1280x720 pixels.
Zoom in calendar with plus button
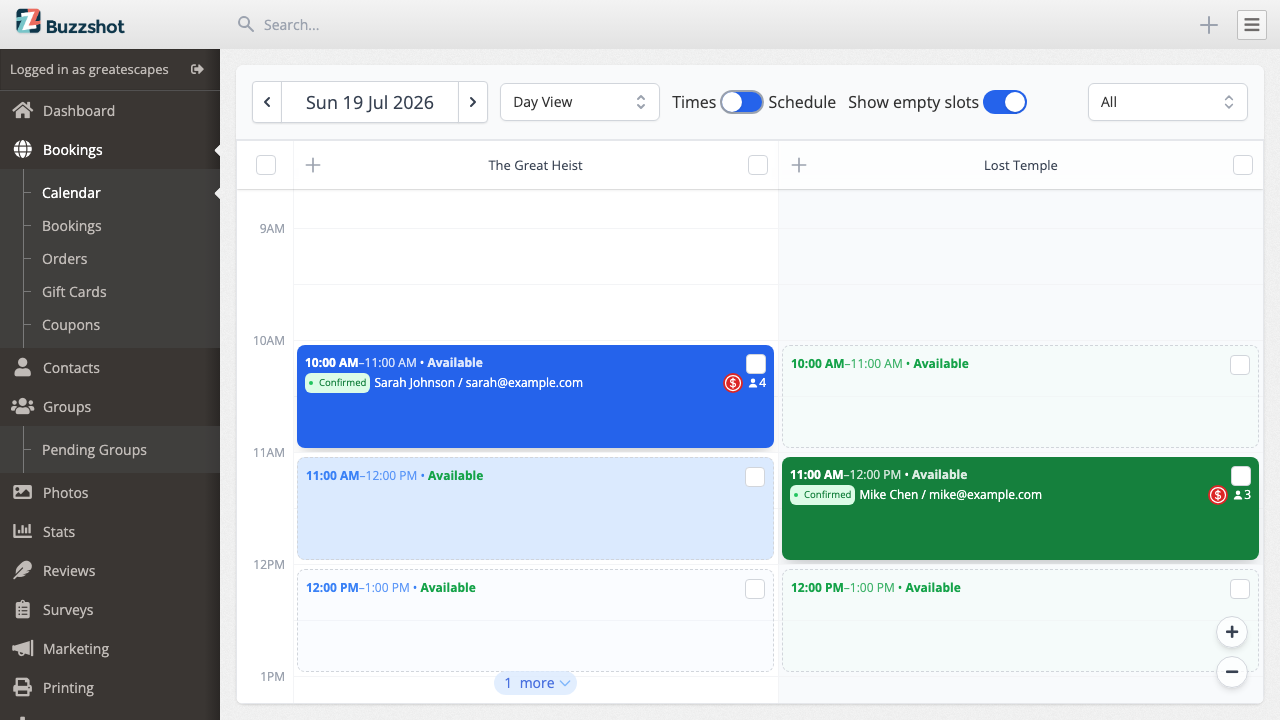(1232, 632)
